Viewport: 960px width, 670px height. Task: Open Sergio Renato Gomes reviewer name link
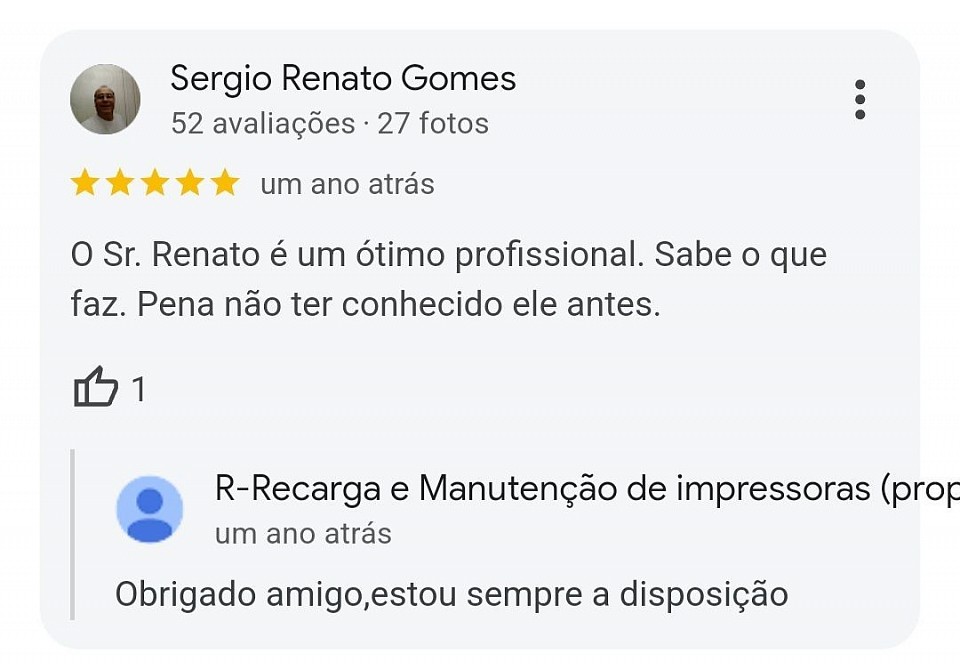pos(343,79)
